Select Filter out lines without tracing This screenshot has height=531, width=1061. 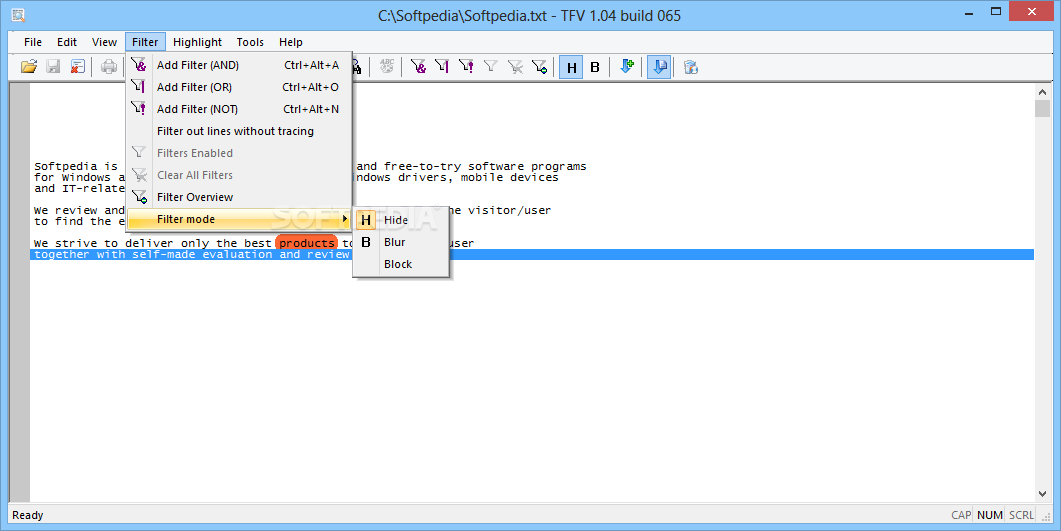click(x=239, y=131)
